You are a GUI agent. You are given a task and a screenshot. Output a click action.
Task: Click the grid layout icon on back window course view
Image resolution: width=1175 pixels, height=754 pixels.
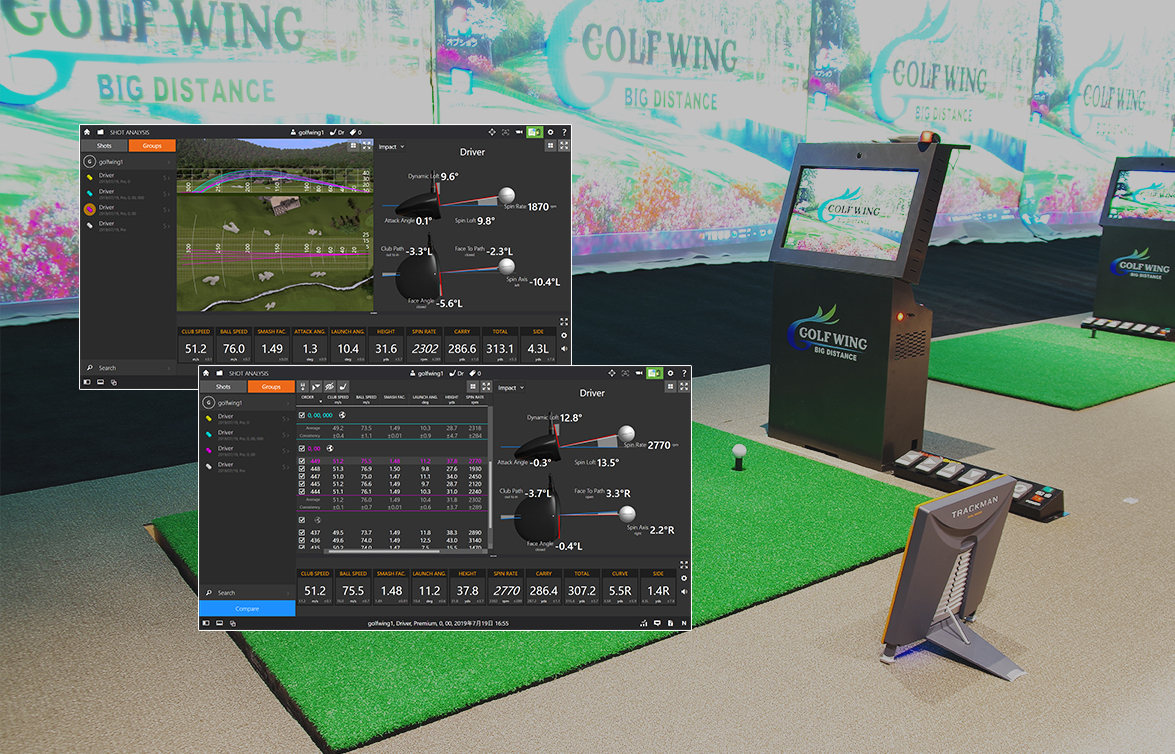click(353, 146)
